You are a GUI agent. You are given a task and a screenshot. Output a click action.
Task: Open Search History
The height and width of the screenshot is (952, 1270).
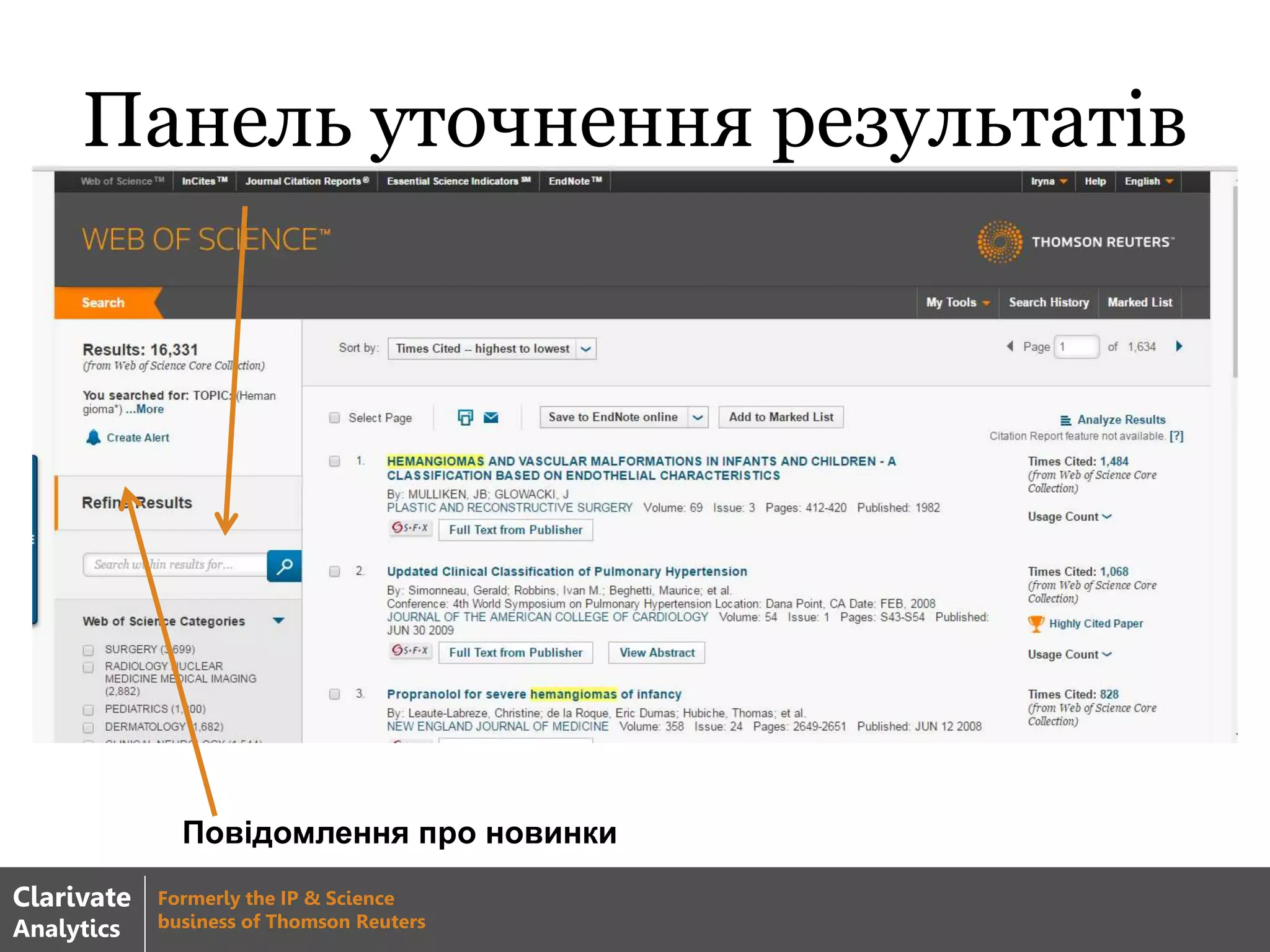[x=1049, y=302]
